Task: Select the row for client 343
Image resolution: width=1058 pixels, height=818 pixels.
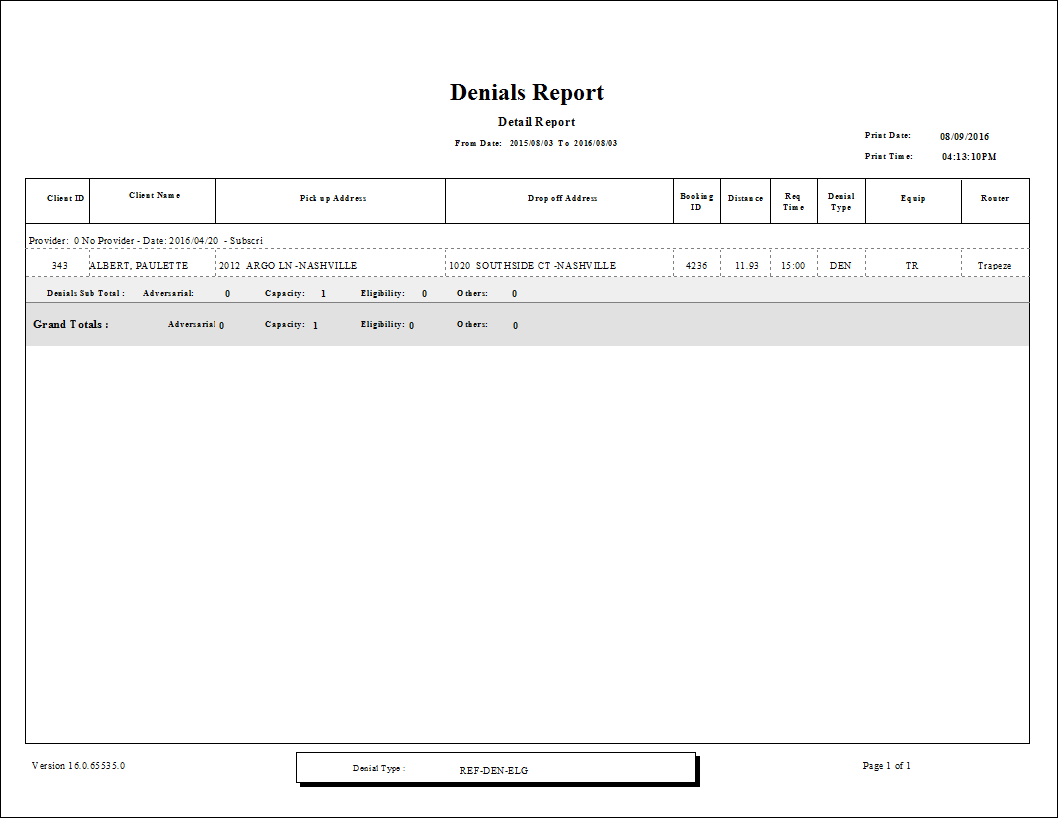Action: coord(58,264)
